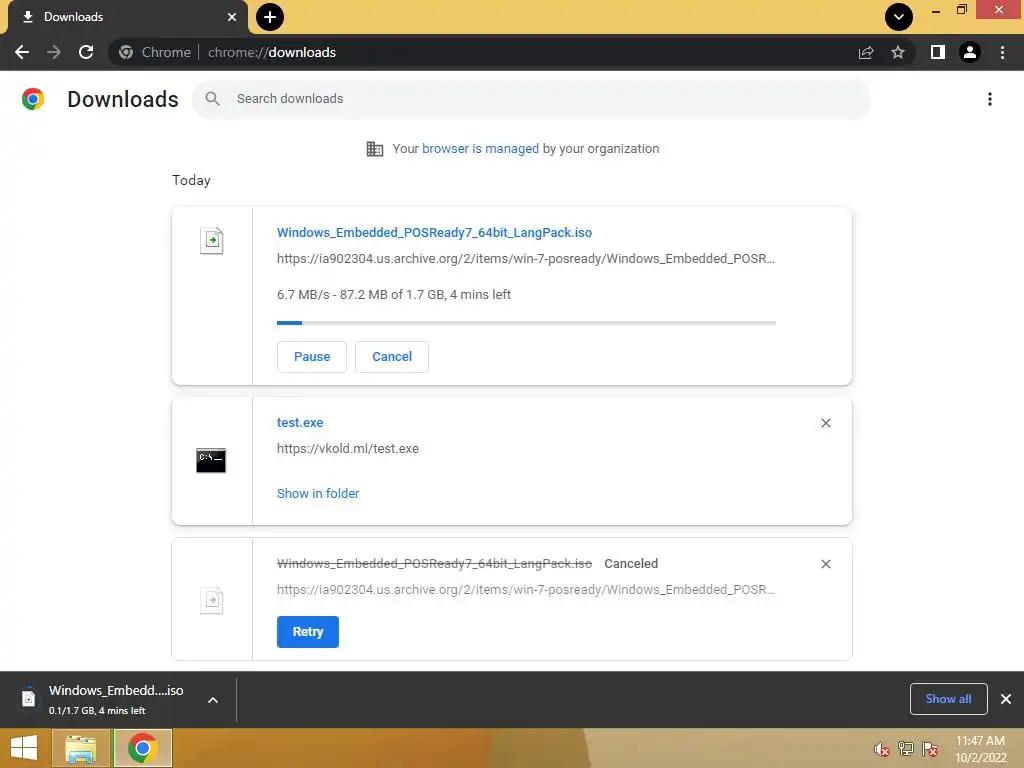
Task: Show test.exe in folder
Action: [318, 494]
